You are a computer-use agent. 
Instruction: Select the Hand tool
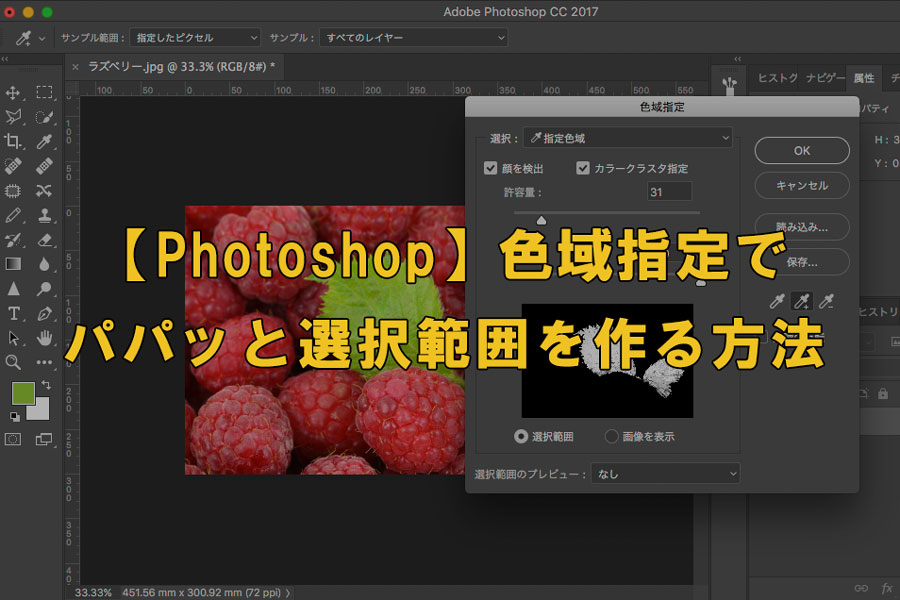[44, 337]
